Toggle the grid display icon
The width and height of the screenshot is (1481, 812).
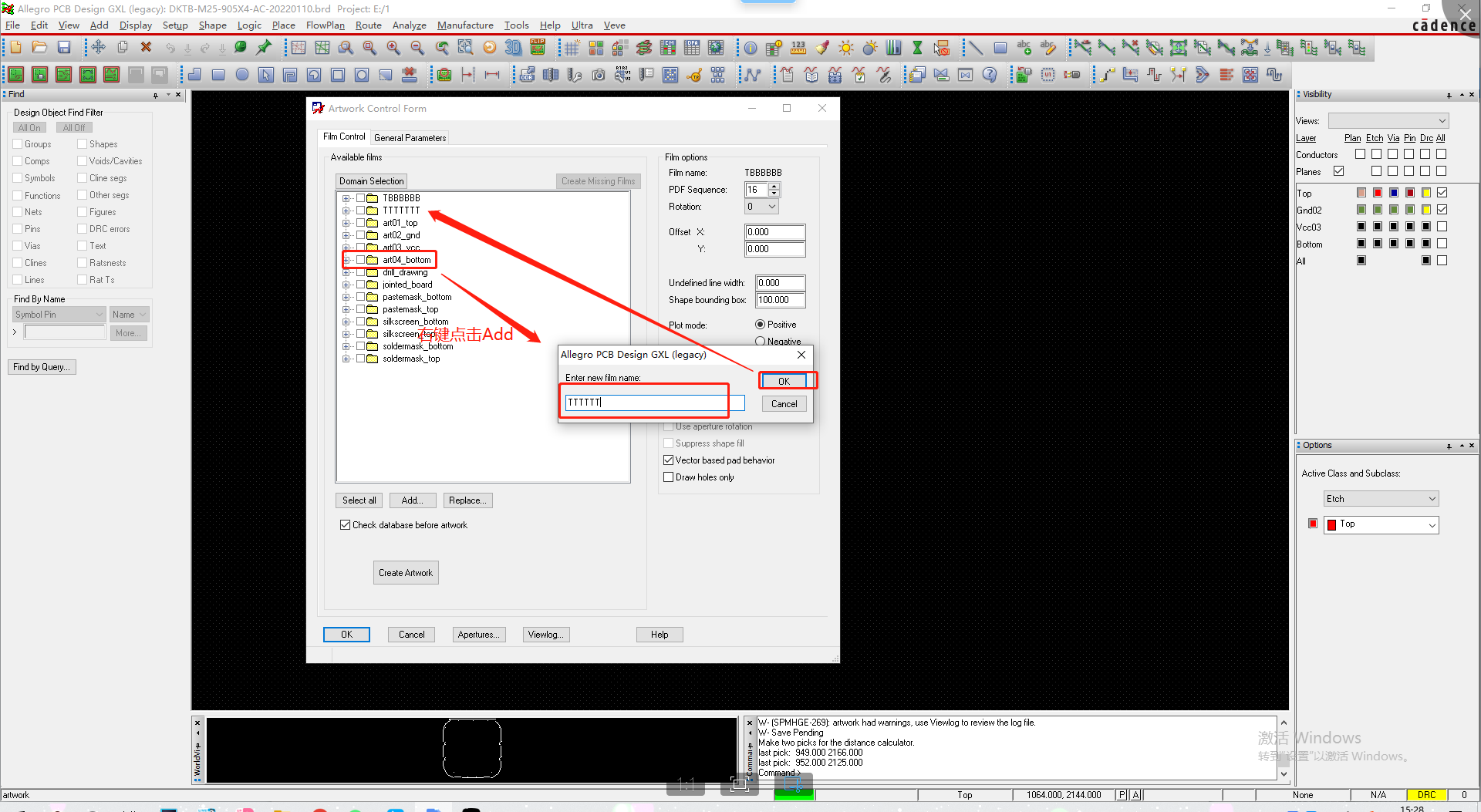pos(572,48)
